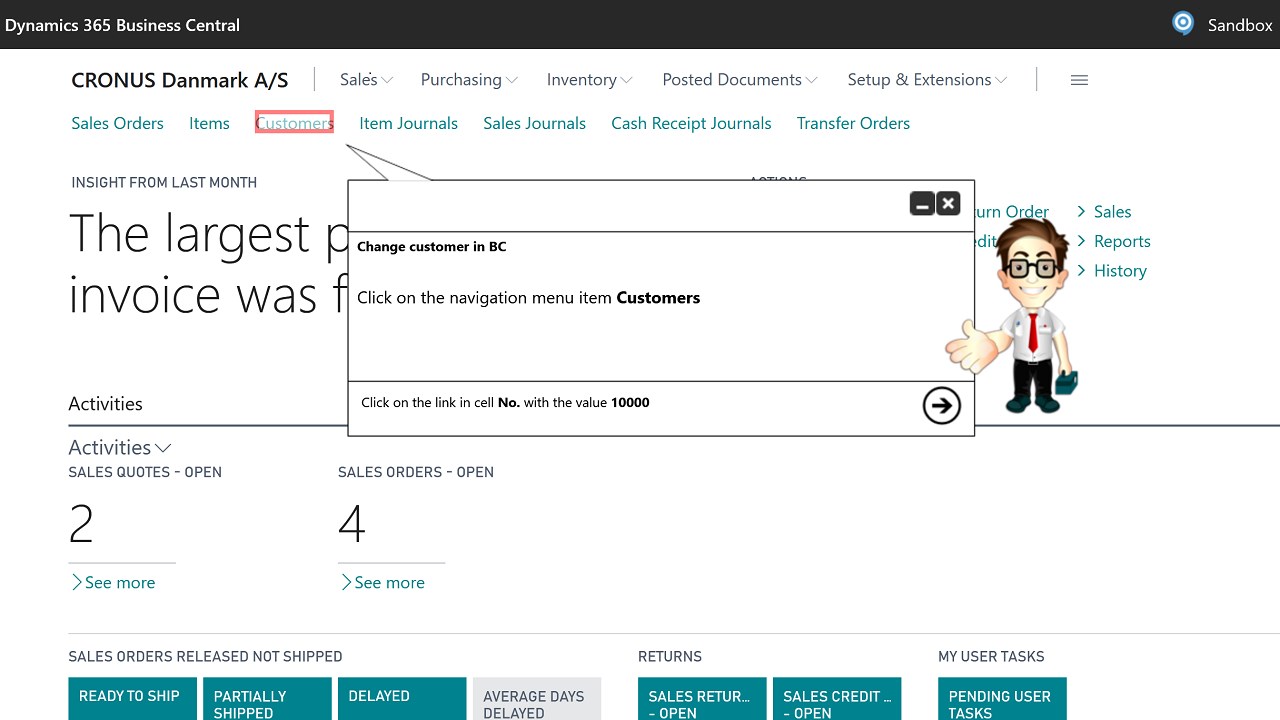Viewport: 1280px width, 720px height.
Task: Open the Partially Shipped tile
Action: (267, 699)
